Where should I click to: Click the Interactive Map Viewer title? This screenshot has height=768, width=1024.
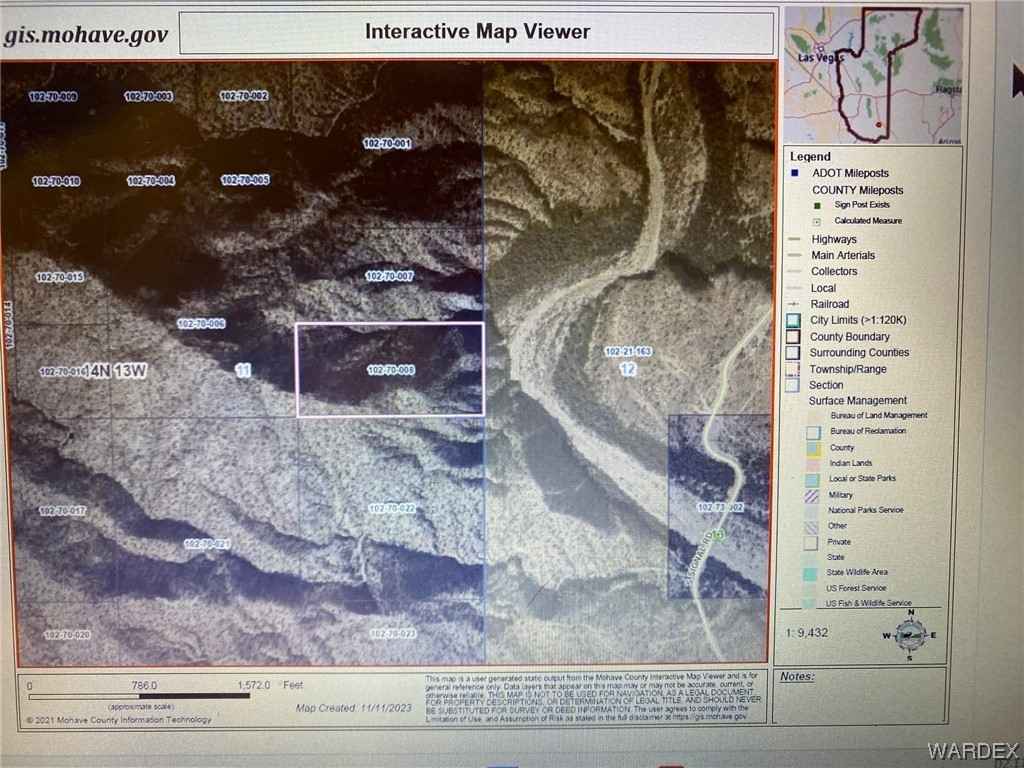pyautogui.click(x=477, y=31)
